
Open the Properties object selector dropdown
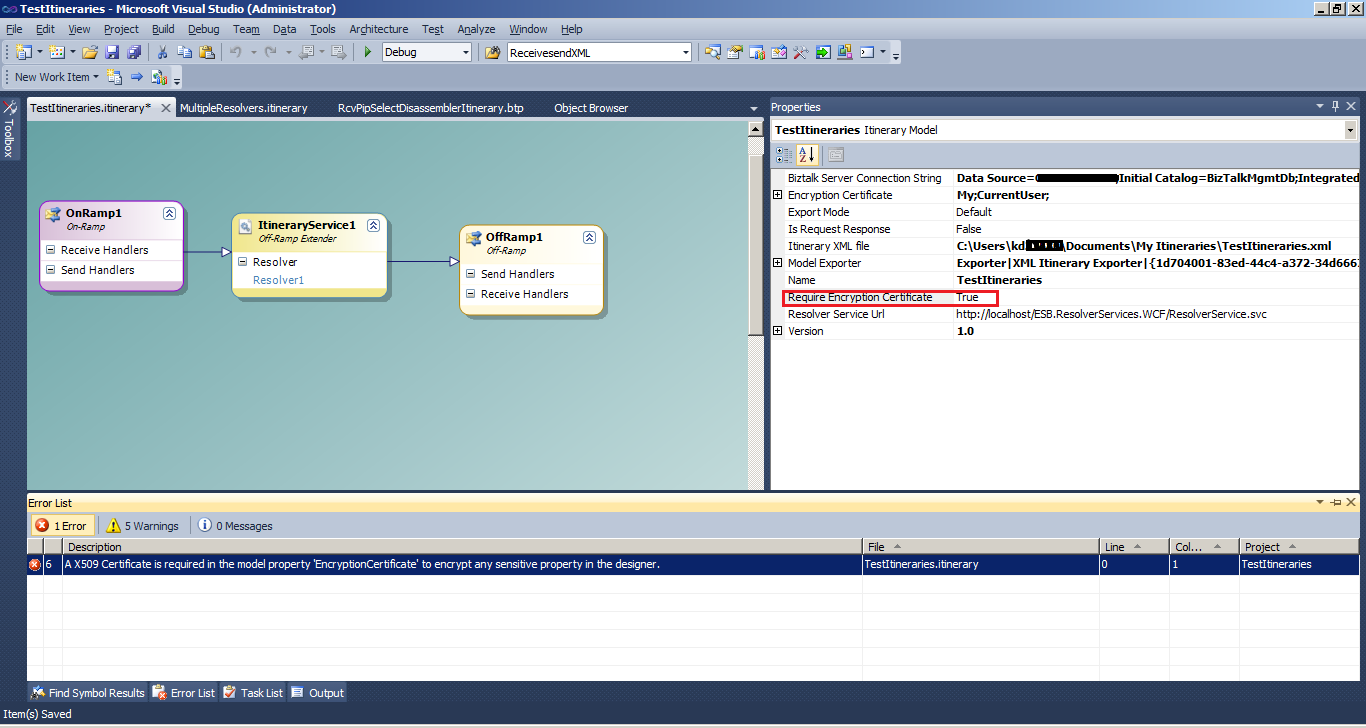[x=1350, y=130]
